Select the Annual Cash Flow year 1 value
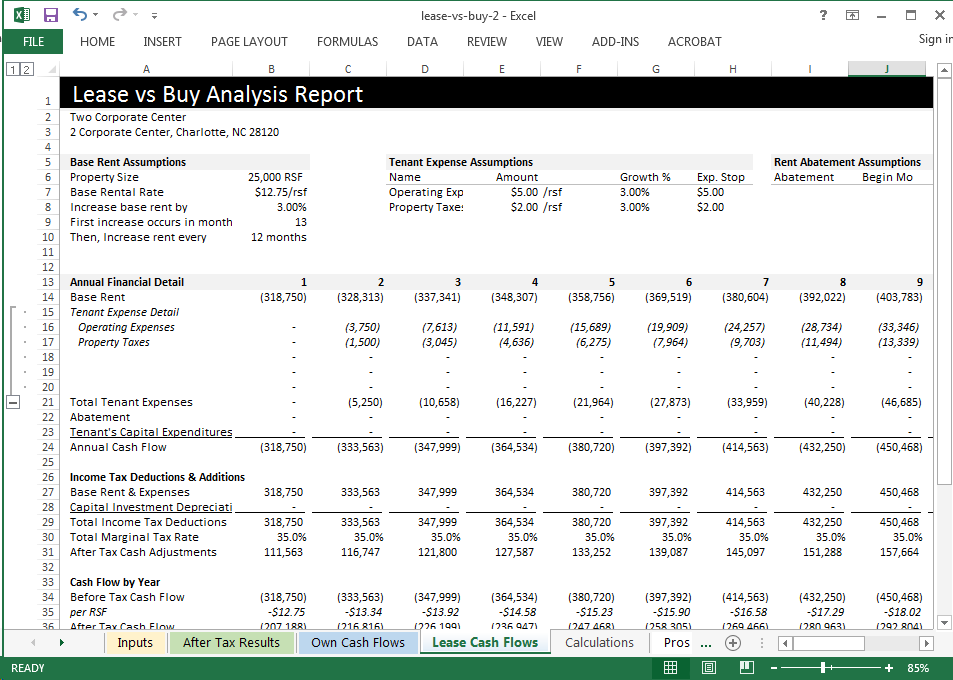The width and height of the screenshot is (953, 680). click(x=283, y=447)
